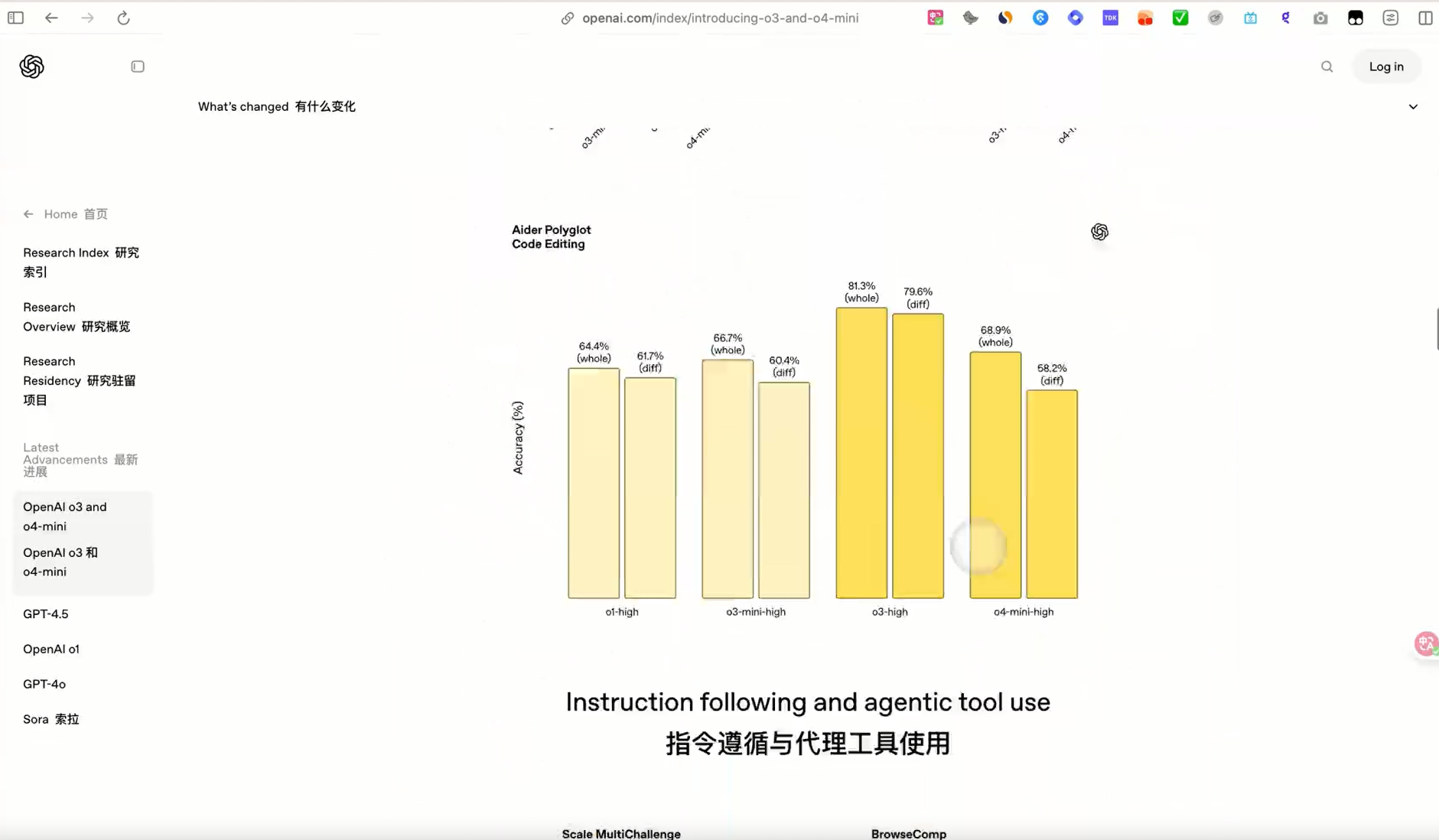The height and width of the screenshot is (840, 1439).
Task: Click Instruction following and agentic tool use heading
Action: pyautogui.click(x=808, y=702)
